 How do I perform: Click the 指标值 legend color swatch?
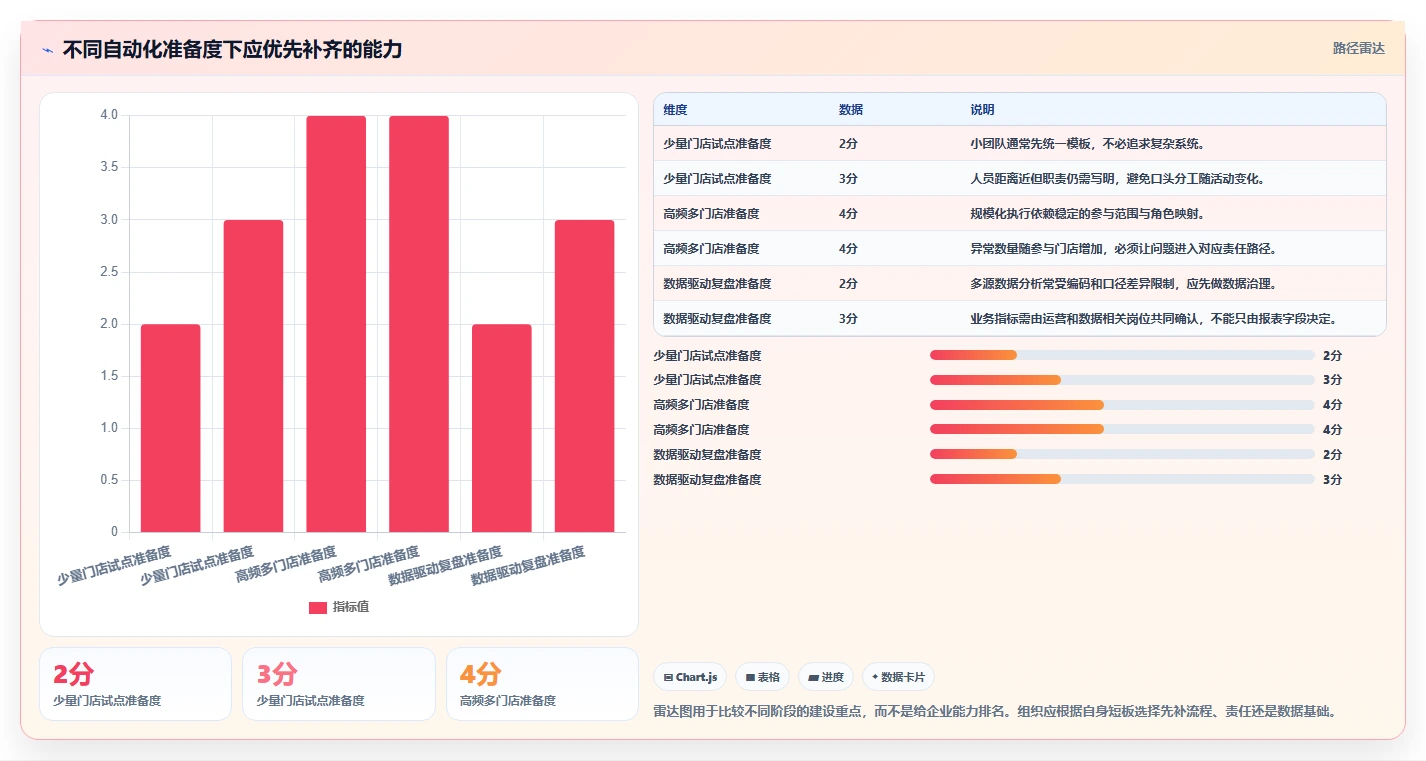[x=318, y=608]
